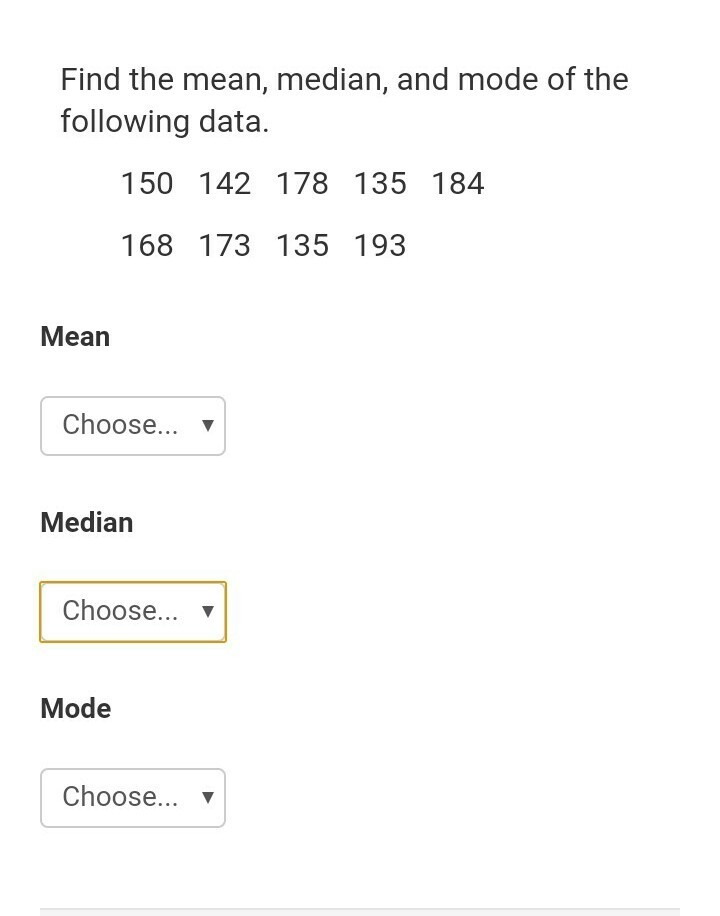
Task: Click the arrow icon on Mode dropdown
Action: point(208,797)
